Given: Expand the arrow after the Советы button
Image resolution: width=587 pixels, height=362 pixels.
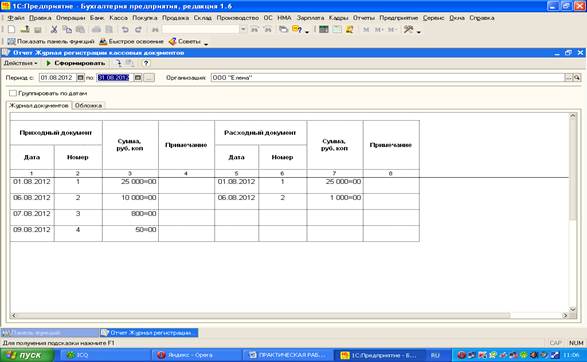Looking at the screenshot, I should 206,43.
